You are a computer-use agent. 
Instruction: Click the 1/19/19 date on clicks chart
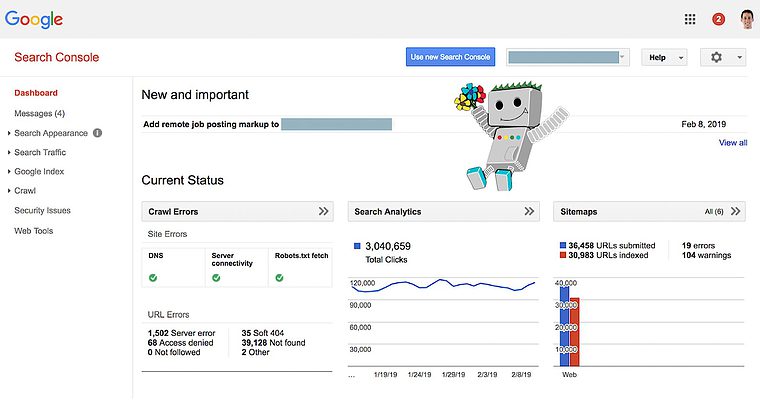(x=385, y=375)
